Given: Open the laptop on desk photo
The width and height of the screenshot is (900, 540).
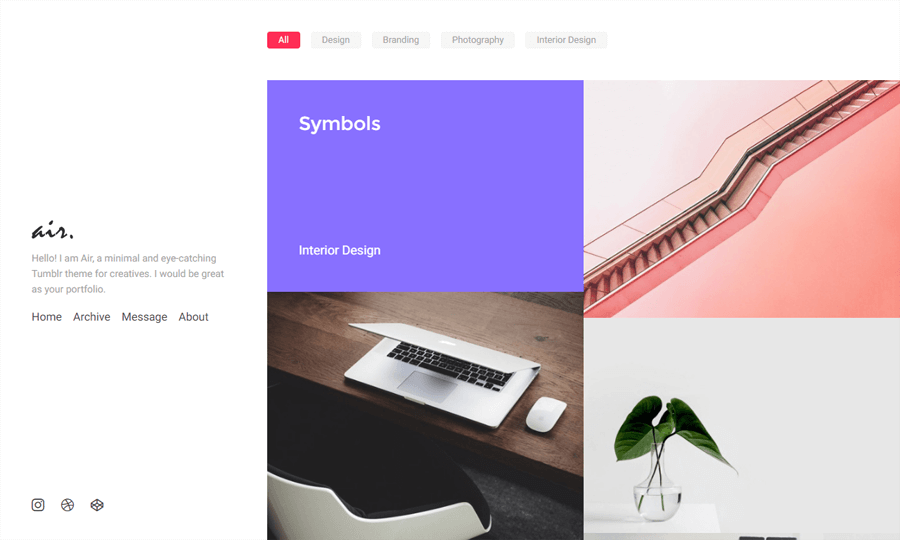Looking at the screenshot, I should [x=425, y=416].
